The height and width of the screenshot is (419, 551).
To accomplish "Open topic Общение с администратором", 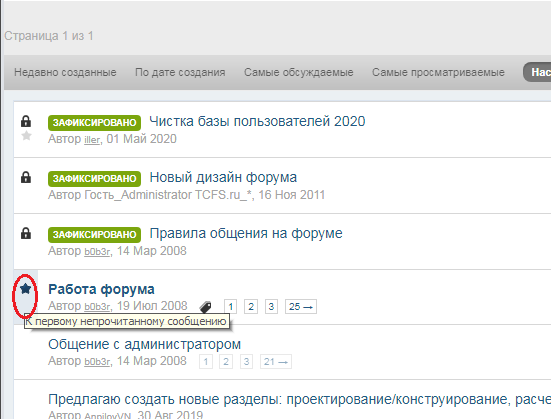I will [144, 344].
